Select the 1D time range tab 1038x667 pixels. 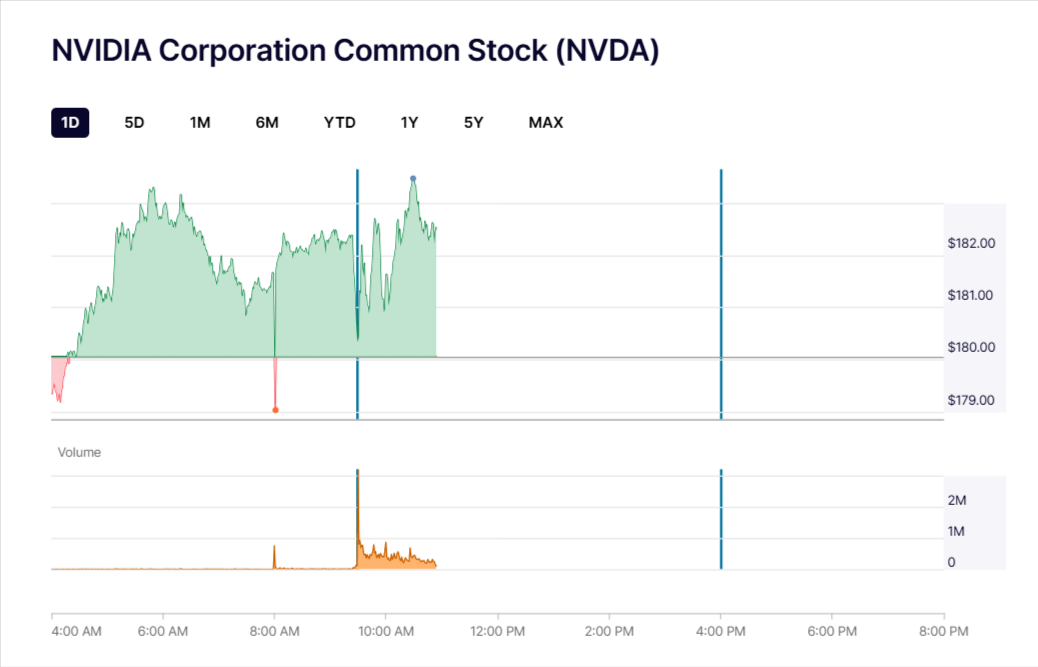[x=70, y=122]
